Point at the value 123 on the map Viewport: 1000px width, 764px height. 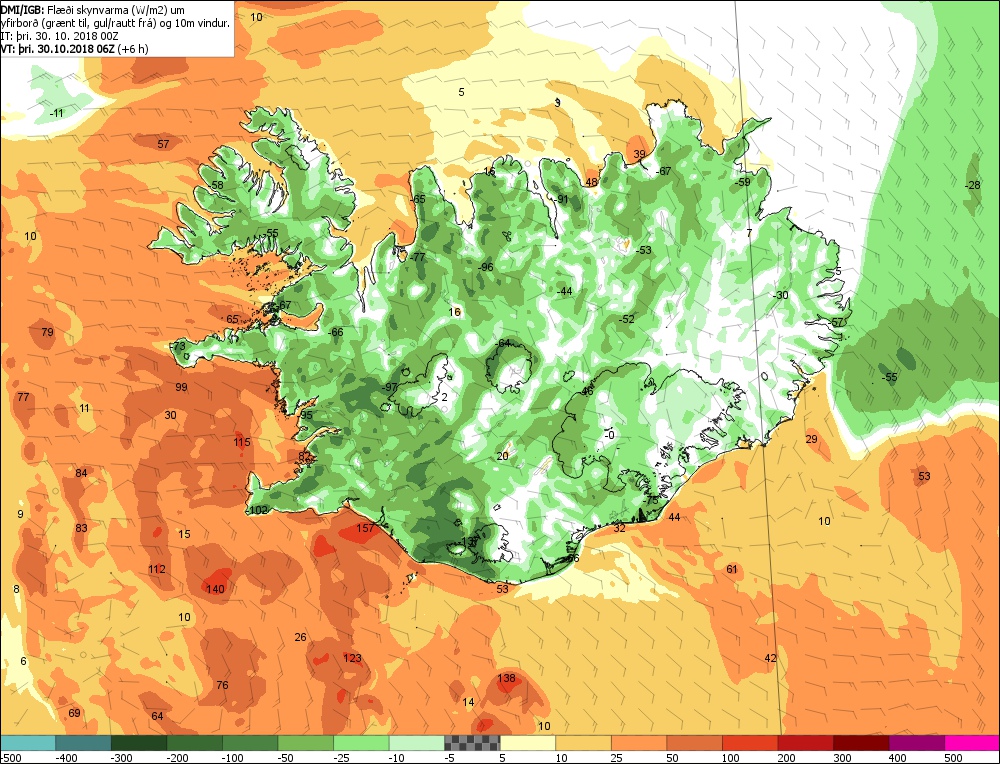pos(352,658)
